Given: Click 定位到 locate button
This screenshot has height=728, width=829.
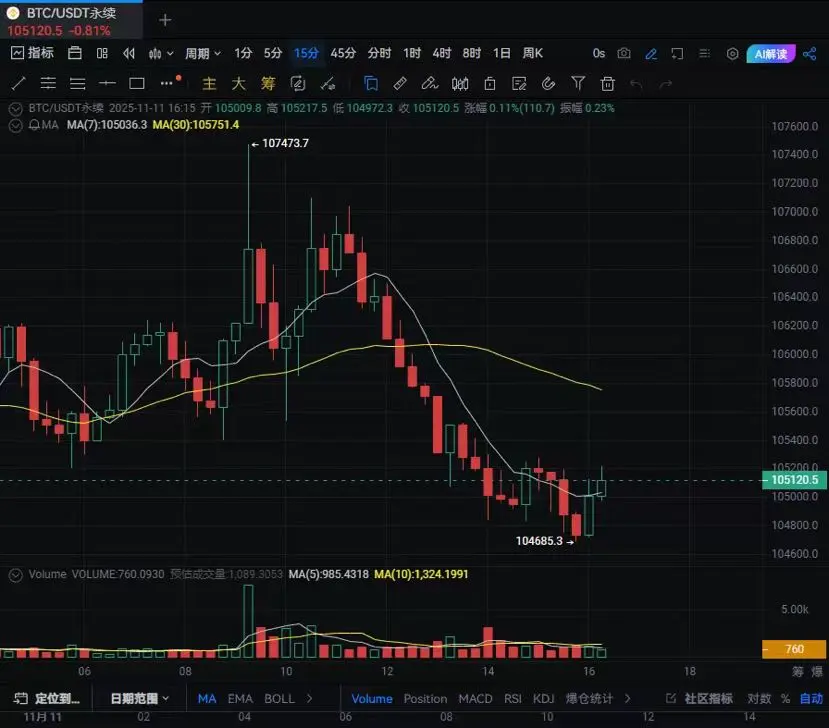Looking at the screenshot, I should coord(47,698).
